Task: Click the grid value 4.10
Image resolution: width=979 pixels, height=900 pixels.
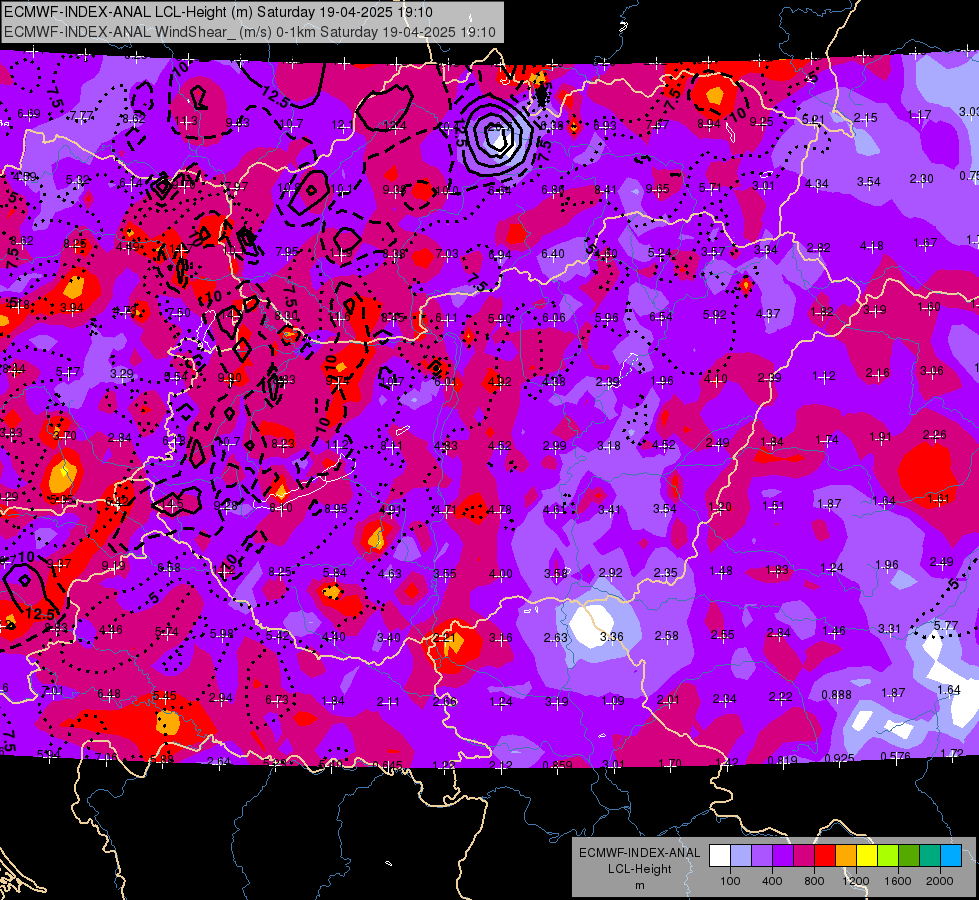Action: click(716, 378)
